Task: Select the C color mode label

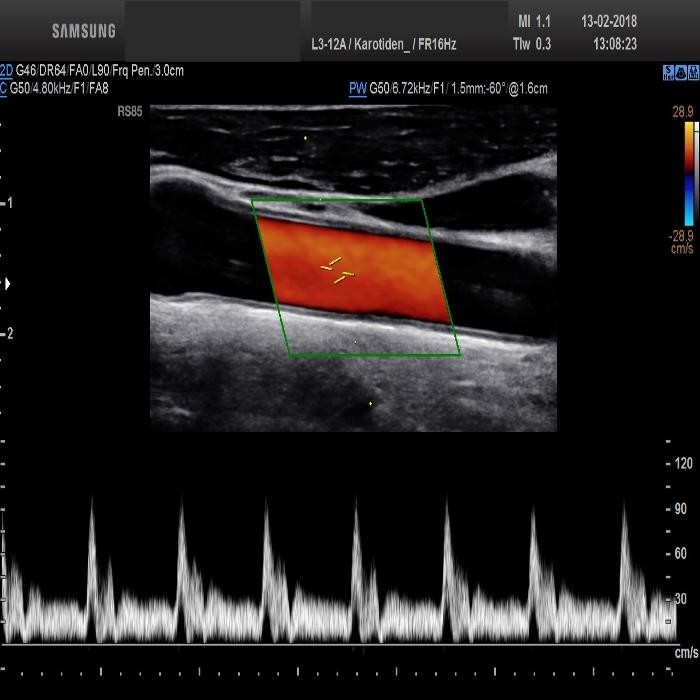Action: pyautogui.click(x=4, y=88)
